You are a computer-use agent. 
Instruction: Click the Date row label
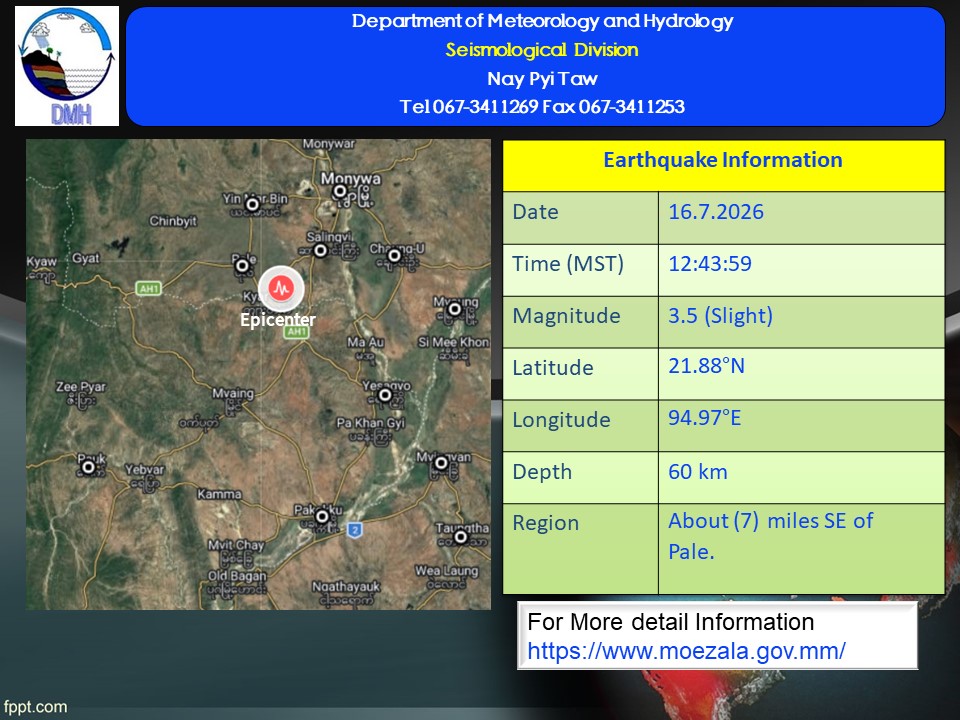pos(535,212)
